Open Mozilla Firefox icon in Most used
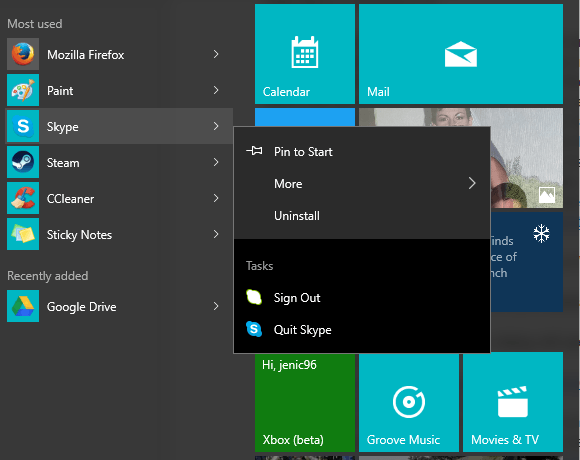The image size is (580, 460). tap(23, 54)
